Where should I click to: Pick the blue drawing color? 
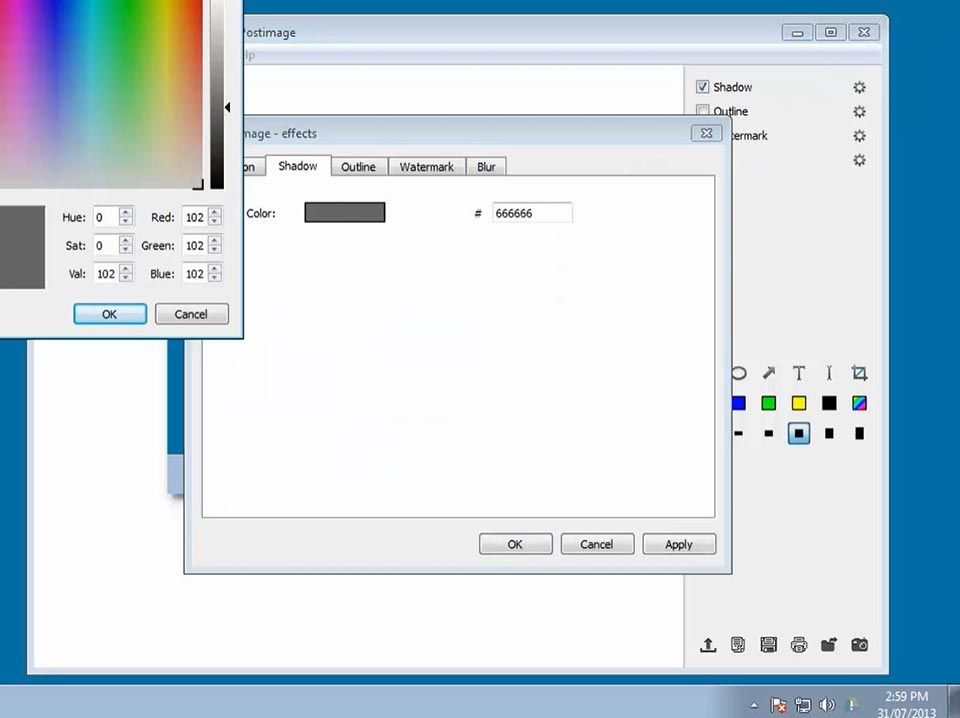pyautogui.click(x=739, y=403)
